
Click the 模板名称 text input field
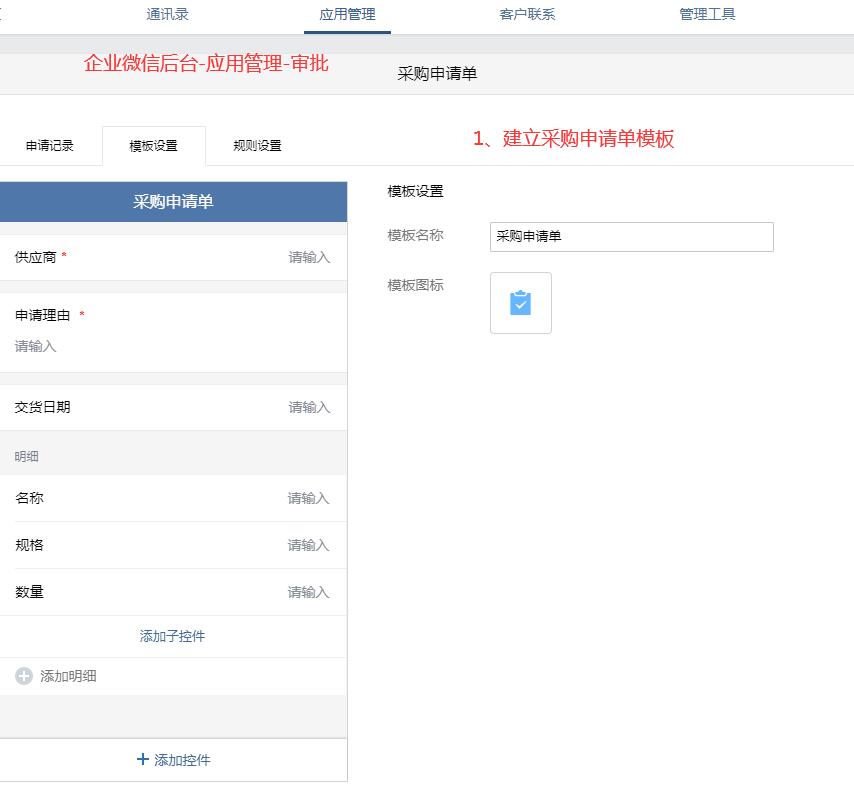632,237
